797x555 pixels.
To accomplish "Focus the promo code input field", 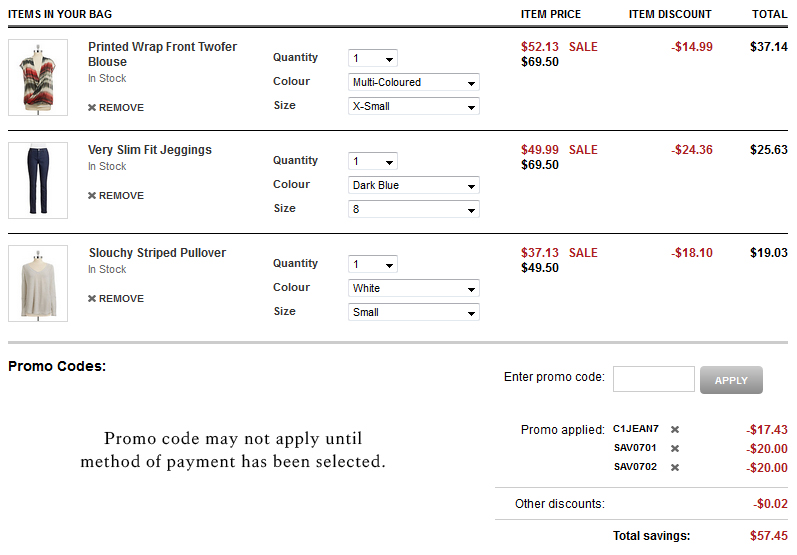I will coord(654,379).
